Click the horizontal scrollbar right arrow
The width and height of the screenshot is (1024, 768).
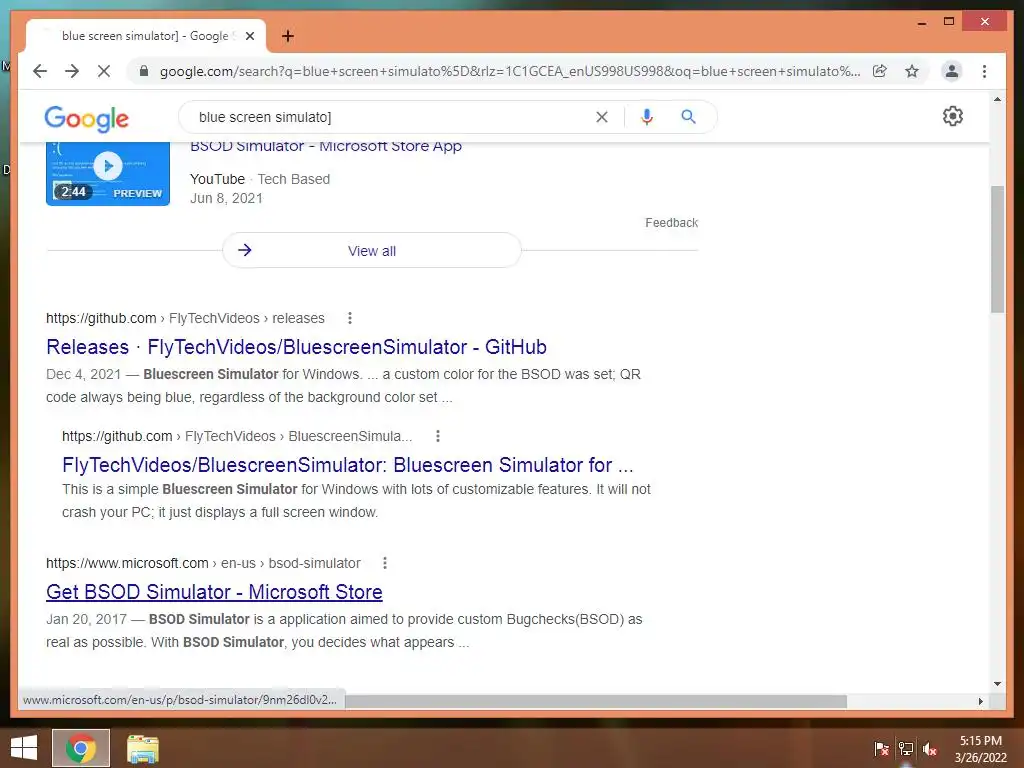tap(980, 701)
